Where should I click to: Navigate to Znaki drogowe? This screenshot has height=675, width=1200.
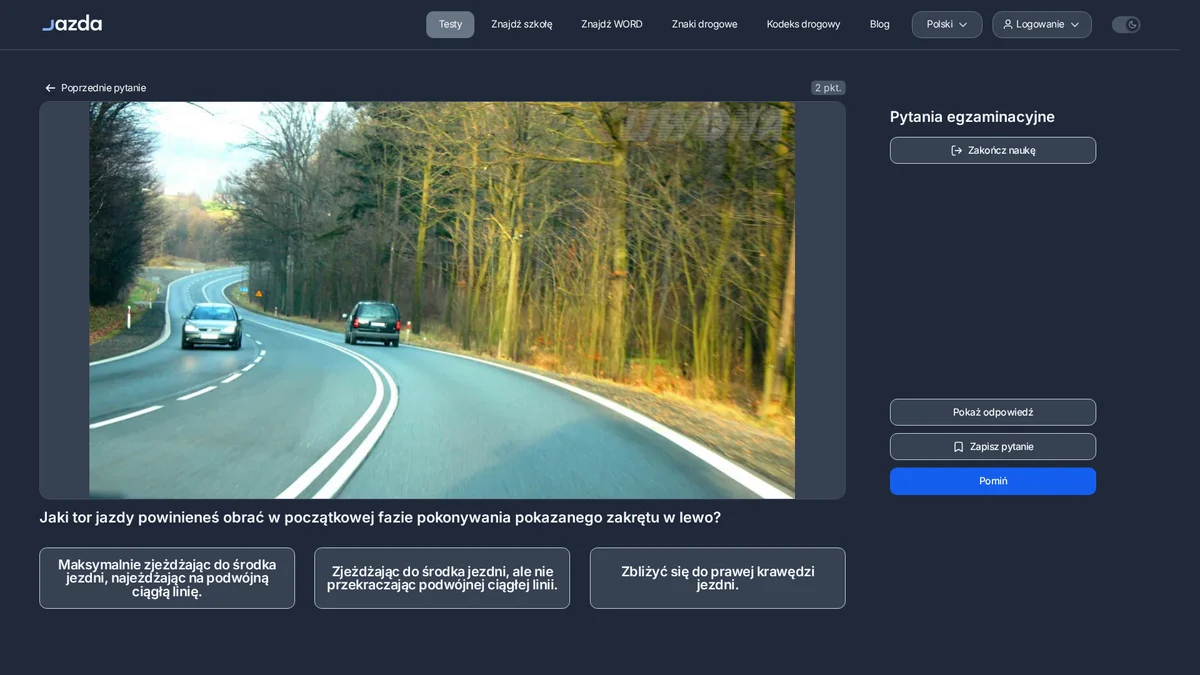[x=705, y=24]
